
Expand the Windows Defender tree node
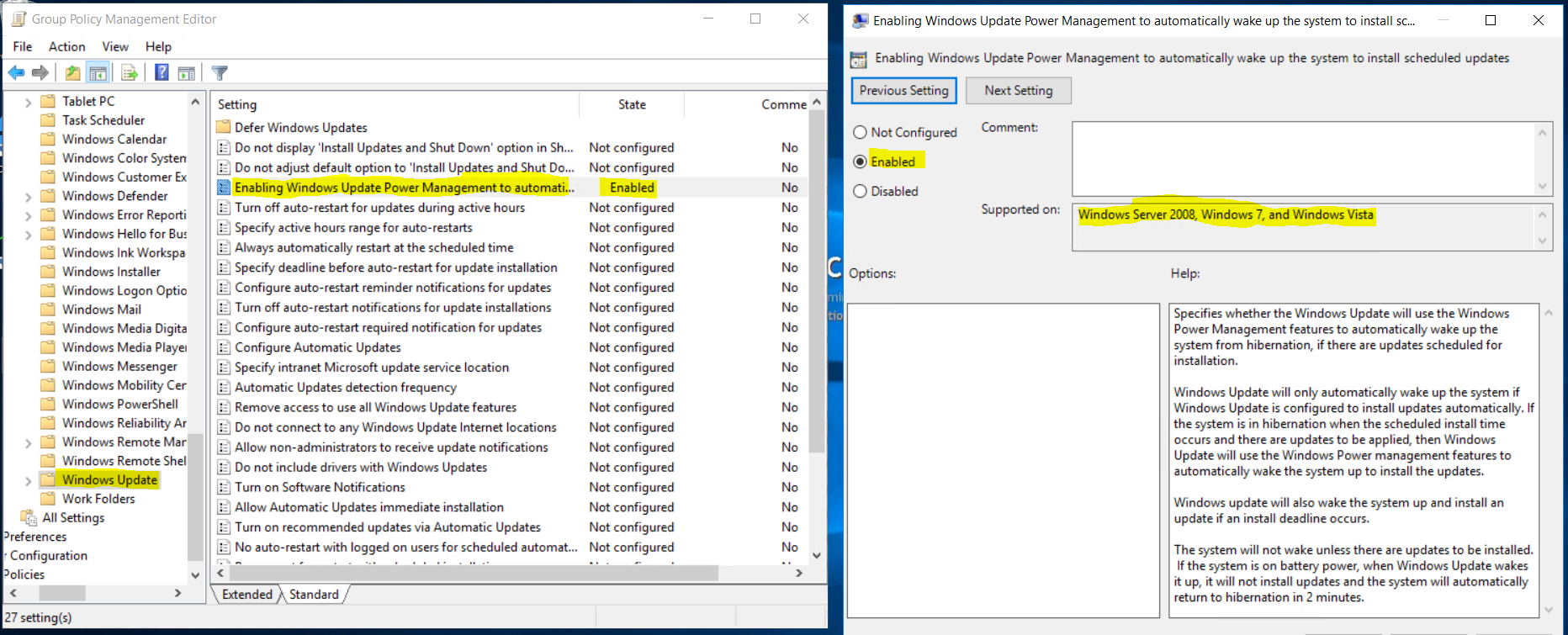29,197
